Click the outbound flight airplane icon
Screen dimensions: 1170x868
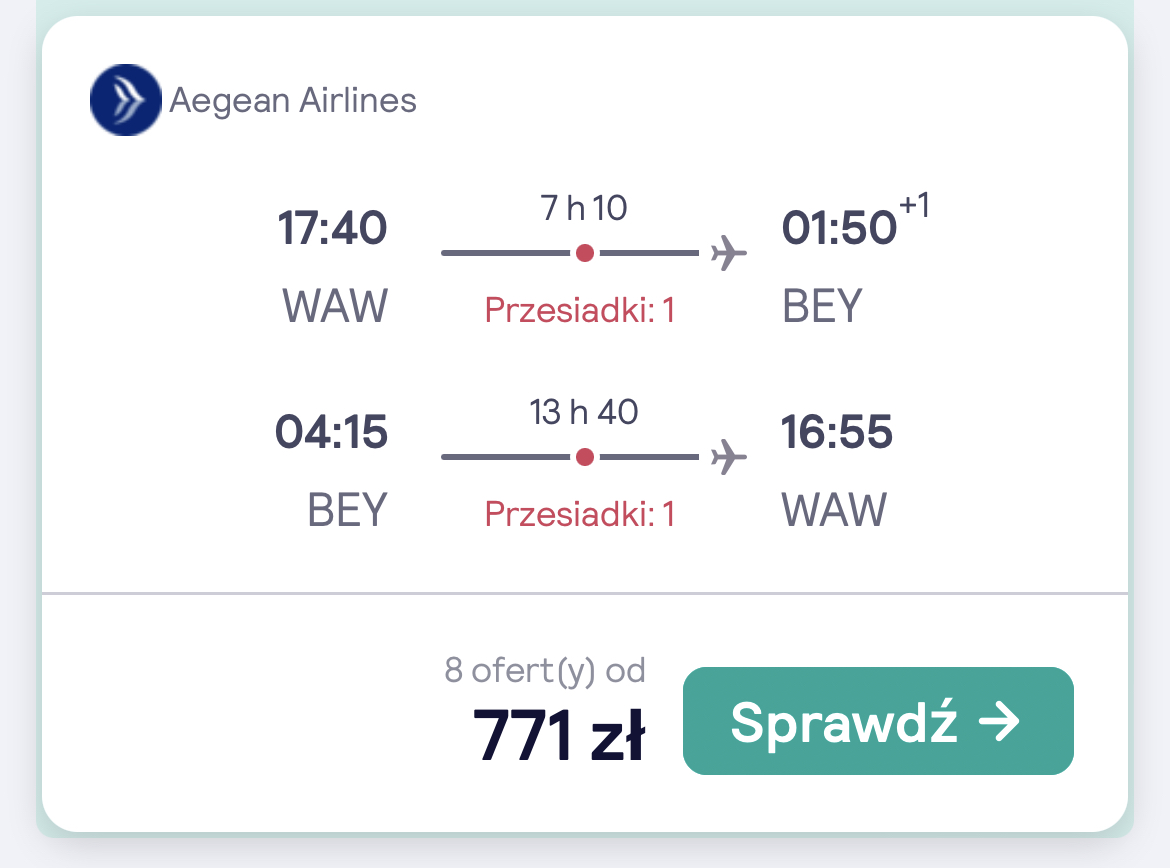point(728,253)
